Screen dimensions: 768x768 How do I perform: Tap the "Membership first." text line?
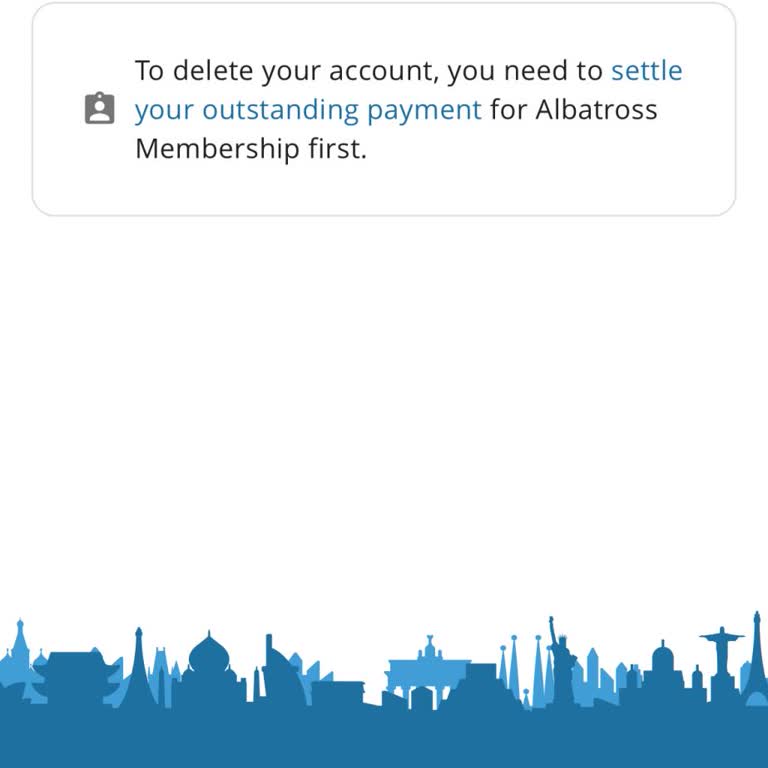[251, 149]
